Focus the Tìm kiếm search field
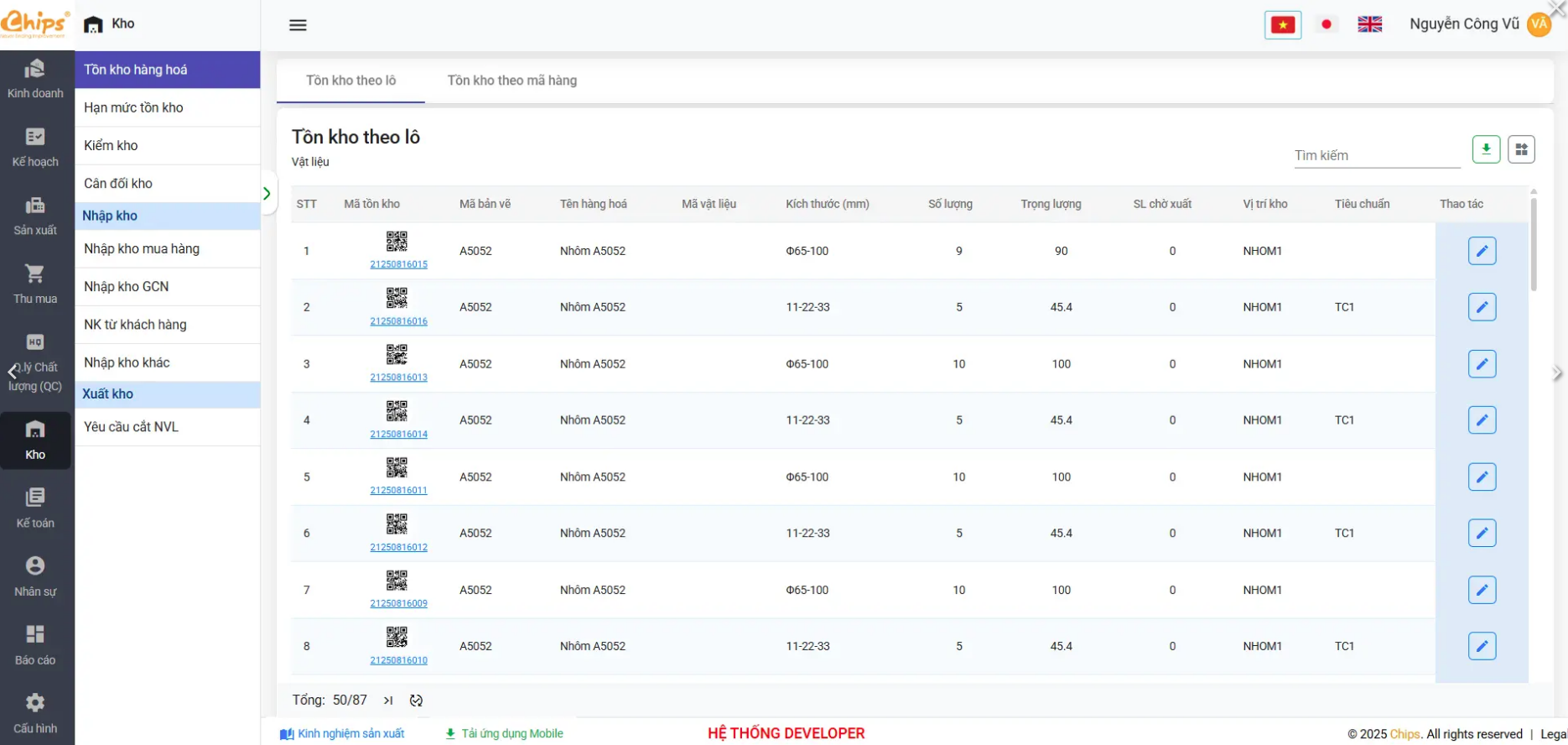 click(1377, 155)
